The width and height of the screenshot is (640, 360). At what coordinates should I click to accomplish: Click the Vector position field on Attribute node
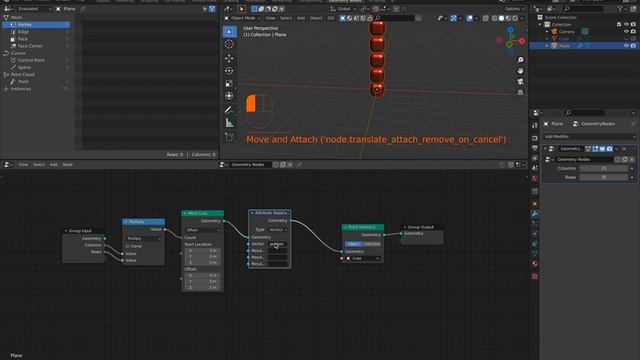(278, 244)
